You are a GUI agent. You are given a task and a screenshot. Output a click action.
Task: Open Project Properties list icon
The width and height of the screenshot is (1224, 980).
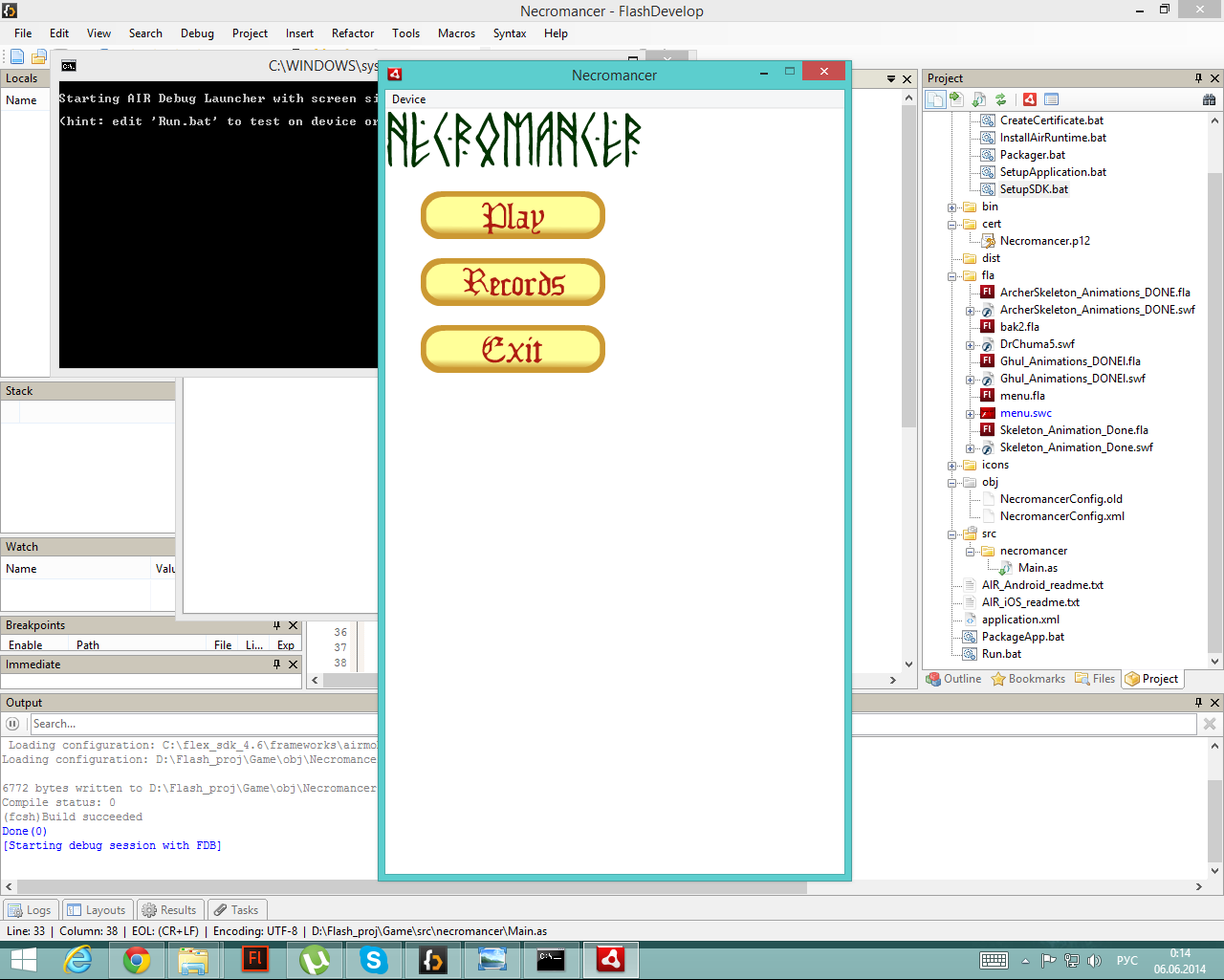tap(1052, 99)
